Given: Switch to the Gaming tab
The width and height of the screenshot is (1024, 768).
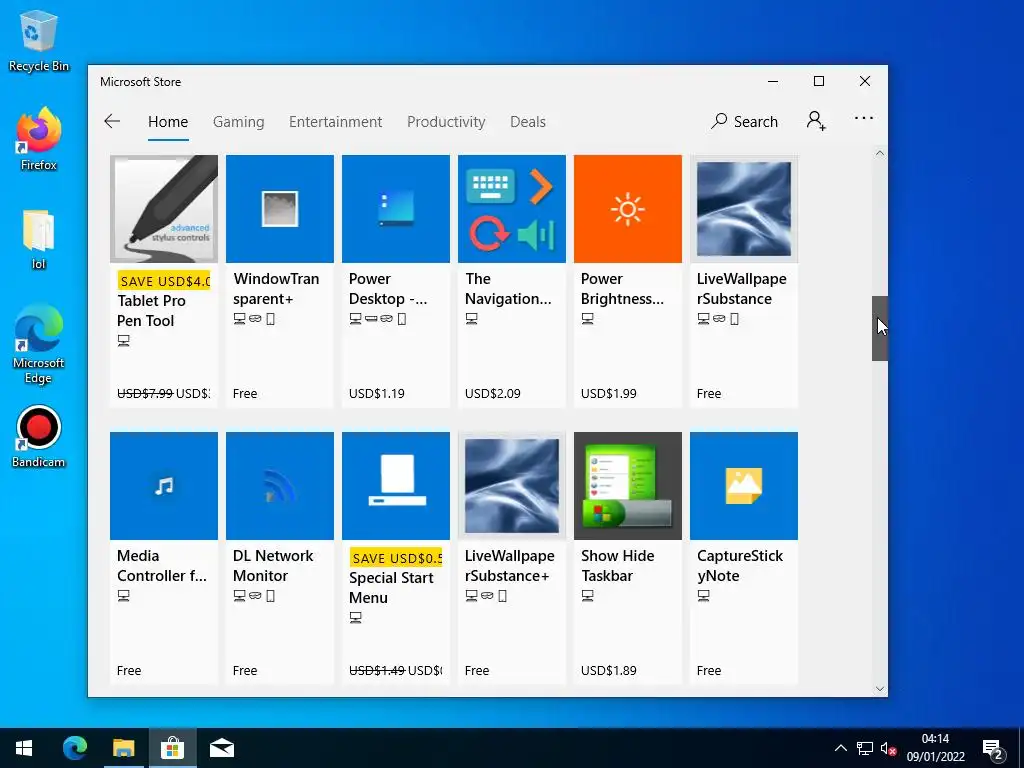Looking at the screenshot, I should (x=238, y=121).
